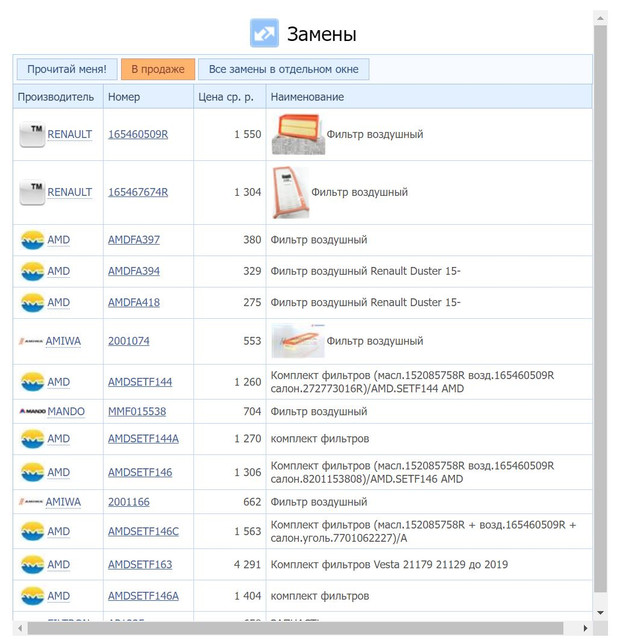Click the horizontal scrollbar left arrow

tap(20, 628)
